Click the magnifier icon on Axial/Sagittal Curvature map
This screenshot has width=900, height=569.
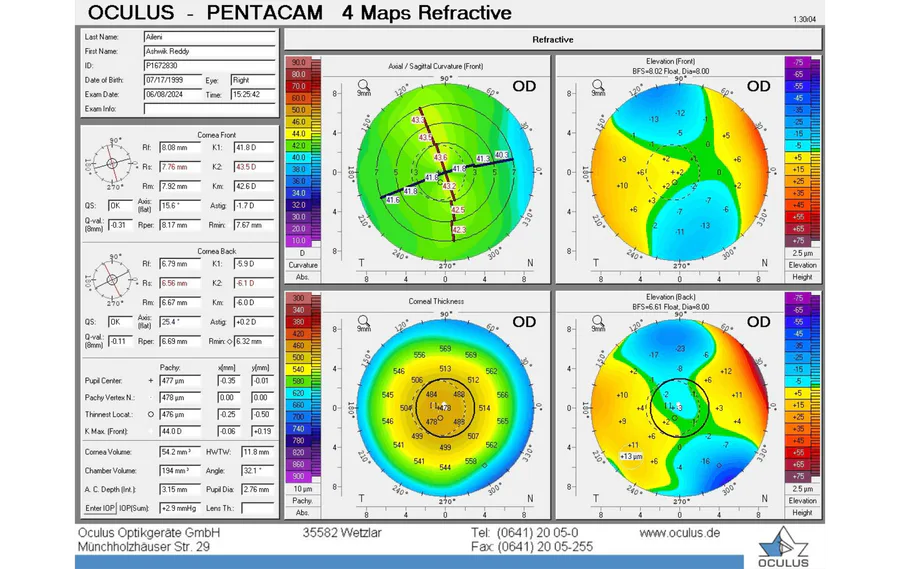[x=363, y=87]
